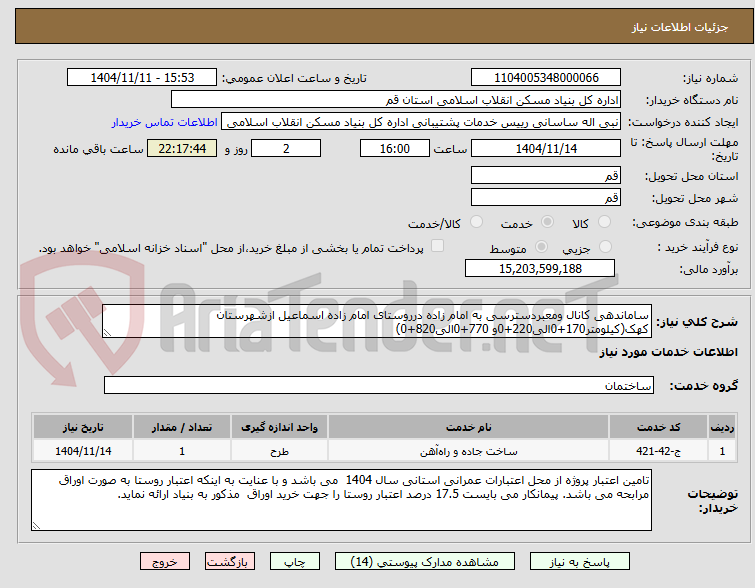The image size is (755, 588).
Task: Click service name cell ساخت جاده و راه‌آهن
Action: 469,451
